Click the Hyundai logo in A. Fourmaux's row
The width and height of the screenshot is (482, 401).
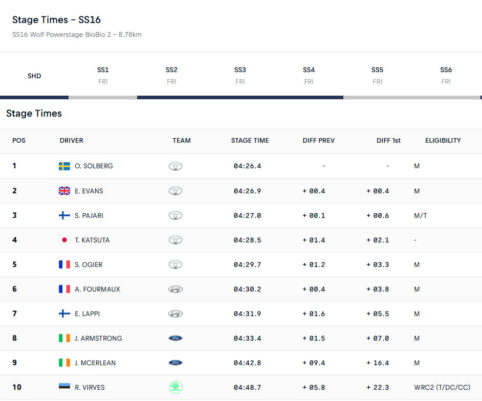click(175, 289)
